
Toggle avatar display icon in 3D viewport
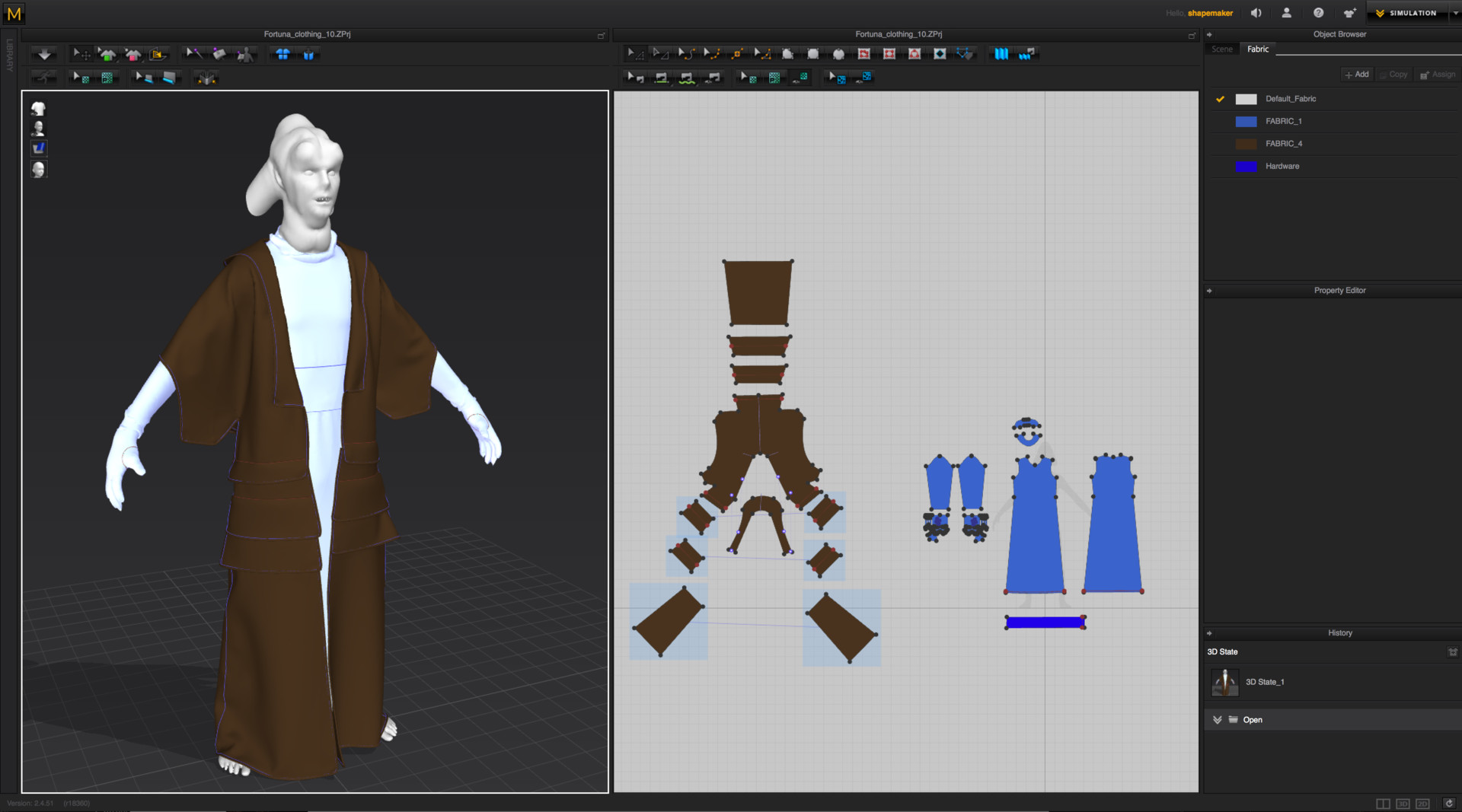coord(38,128)
